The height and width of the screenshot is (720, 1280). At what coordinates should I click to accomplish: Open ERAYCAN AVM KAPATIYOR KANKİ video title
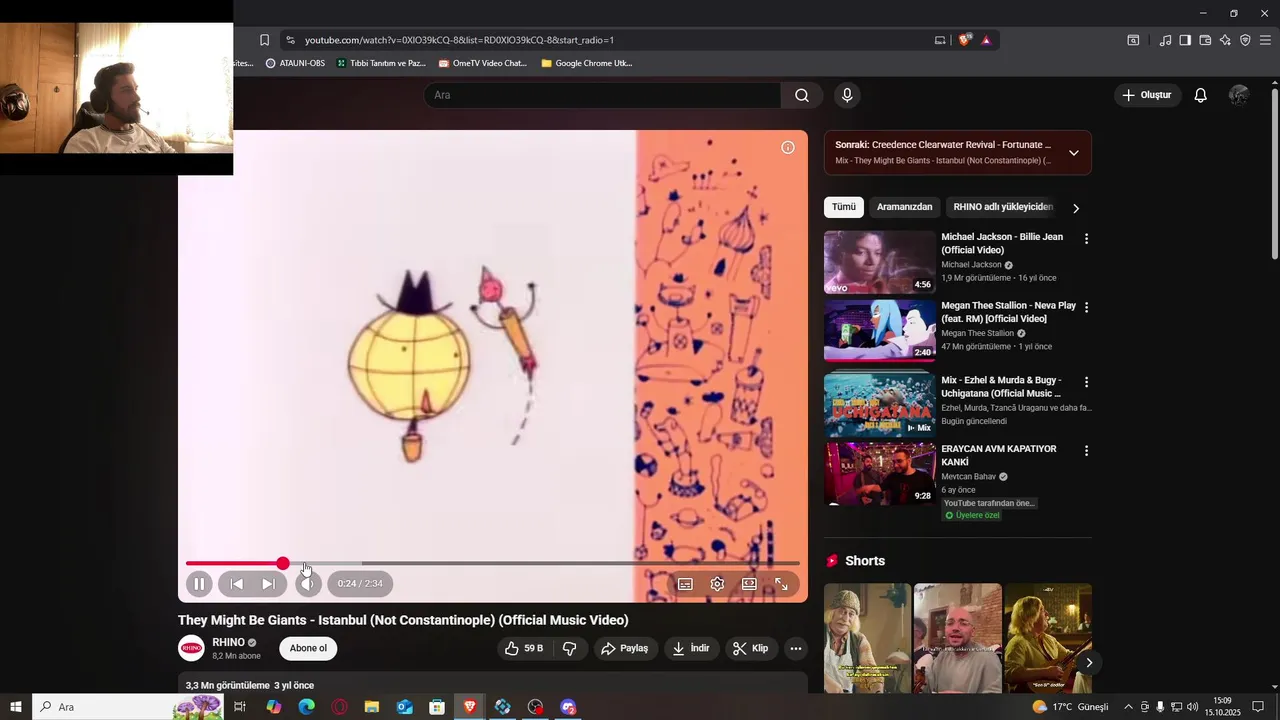(998, 455)
